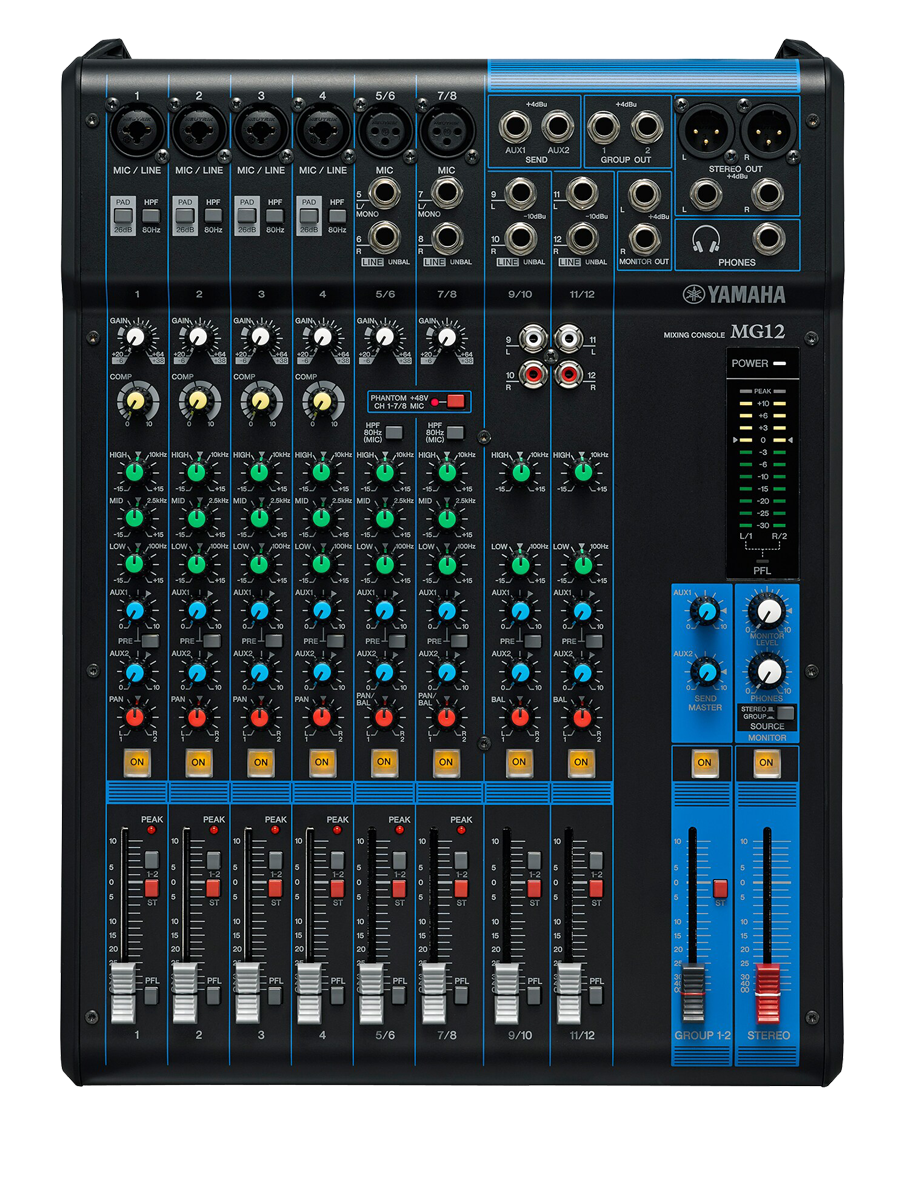Image resolution: width=900 pixels, height=1200 pixels.
Task: Click the GROUP 1-2 fader
Action: coord(691,993)
